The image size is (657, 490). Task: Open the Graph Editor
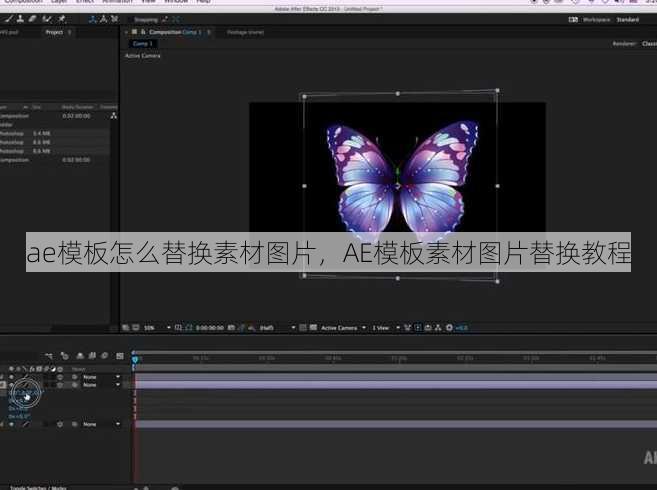coord(120,356)
